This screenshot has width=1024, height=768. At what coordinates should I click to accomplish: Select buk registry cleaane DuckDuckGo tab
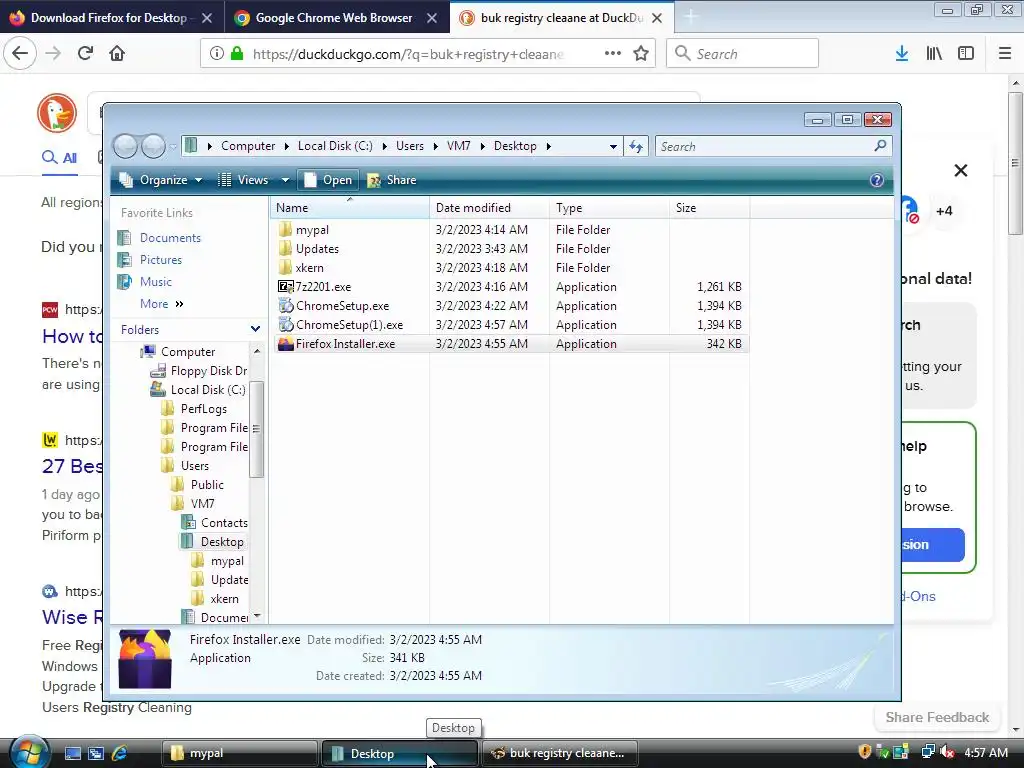[562, 18]
